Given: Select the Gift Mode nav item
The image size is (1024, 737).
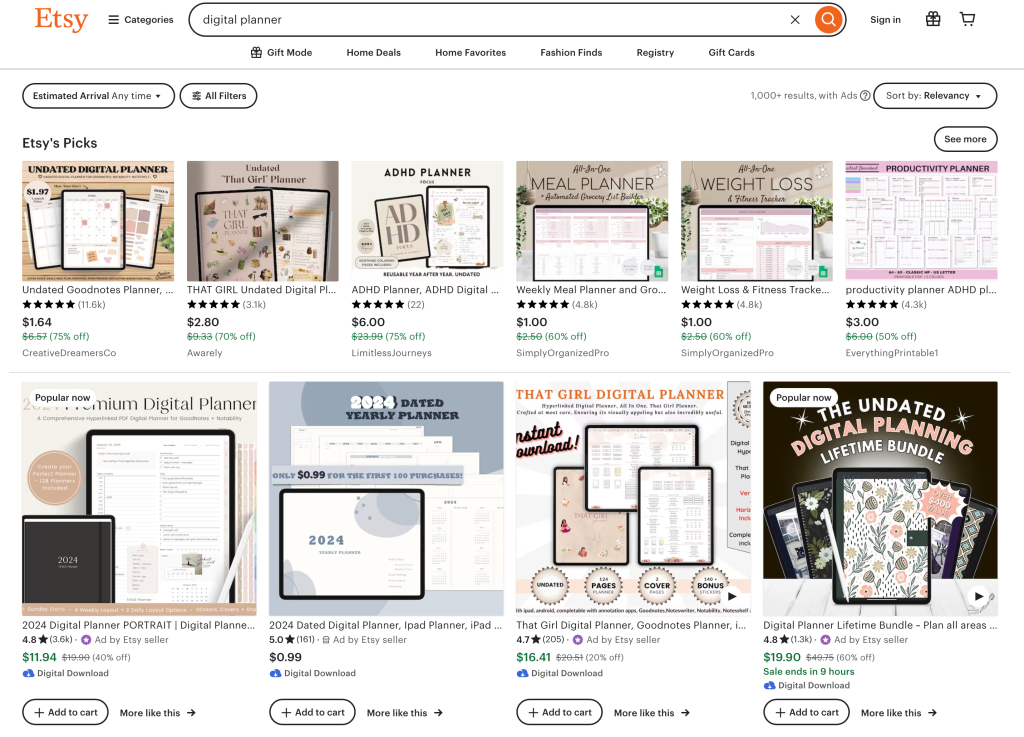Looking at the screenshot, I should point(281,53).
